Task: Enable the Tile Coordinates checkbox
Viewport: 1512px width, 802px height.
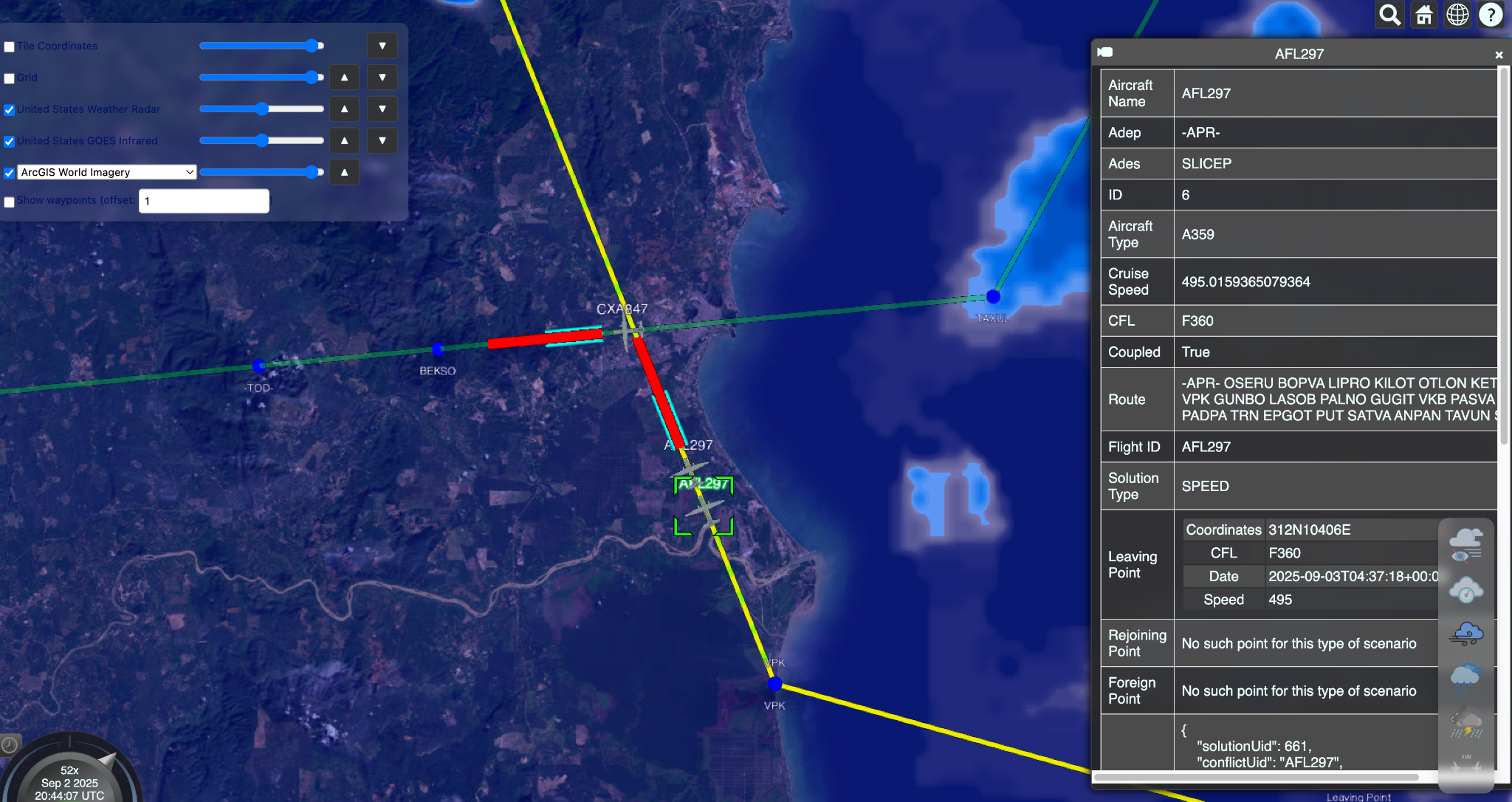Action: (10, 47)
